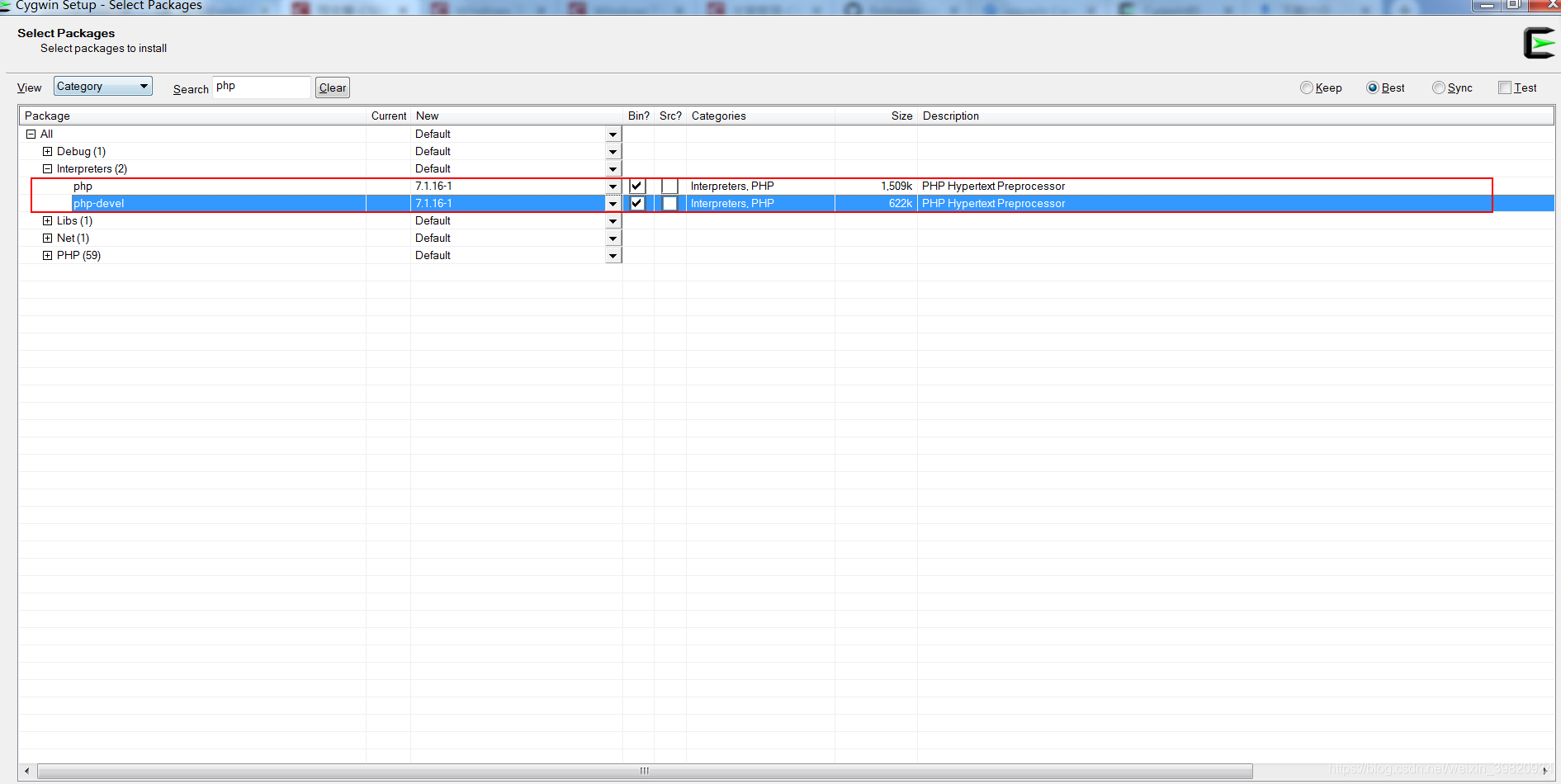Image resolution: width=1561 pixels, height=784 pixels.
Task: Click the New column header
Action: click(x=517, y=116)
